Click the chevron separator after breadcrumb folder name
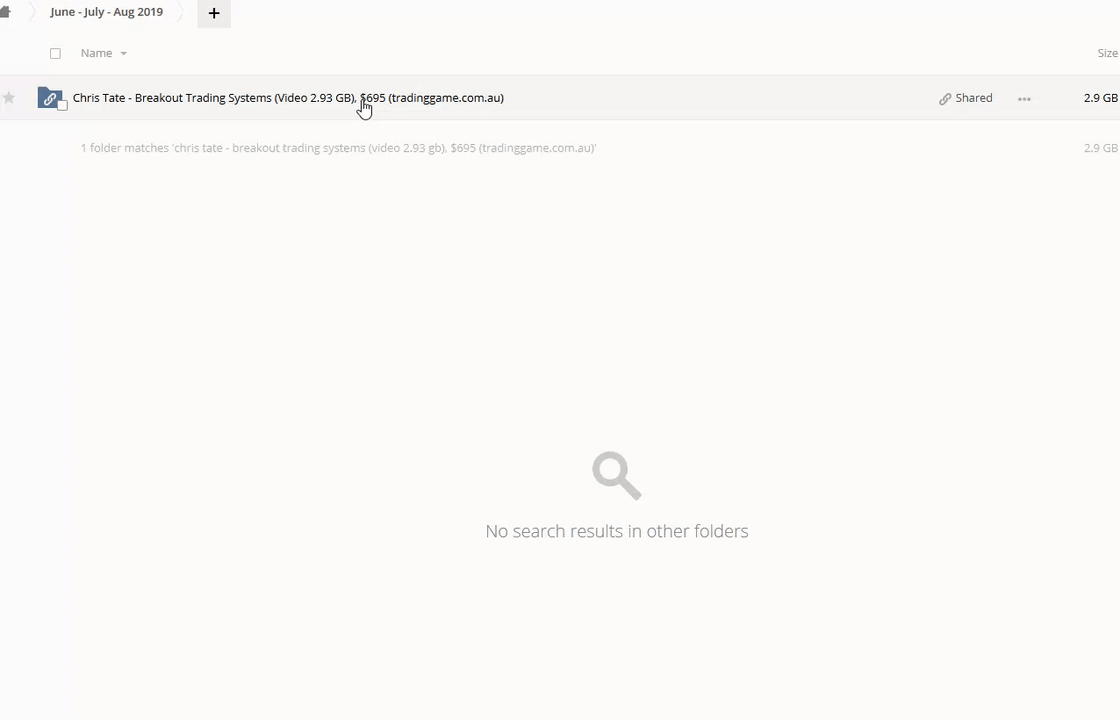 [181, 13]
